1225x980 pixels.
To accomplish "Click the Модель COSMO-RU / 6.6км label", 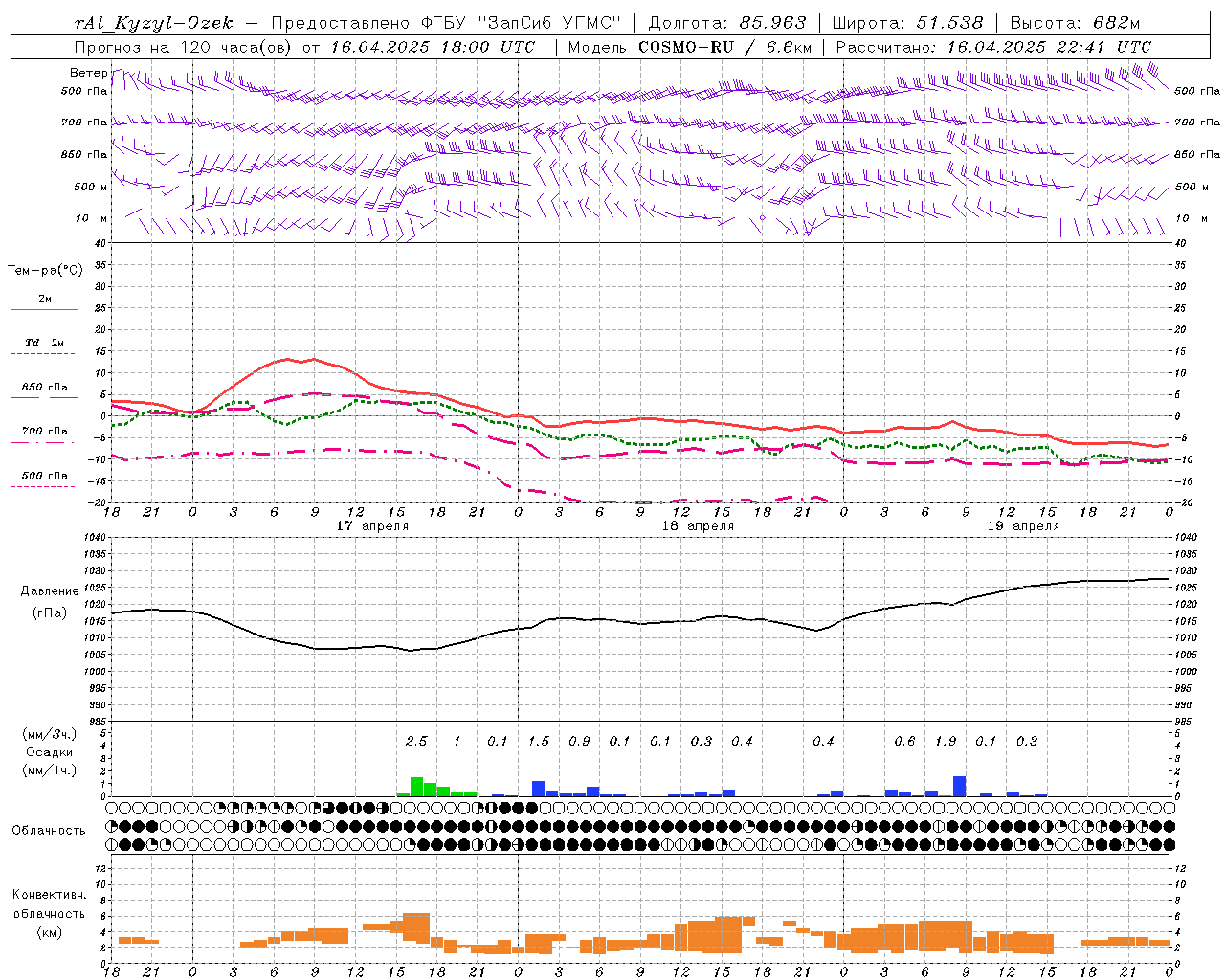I will [689, 47].
